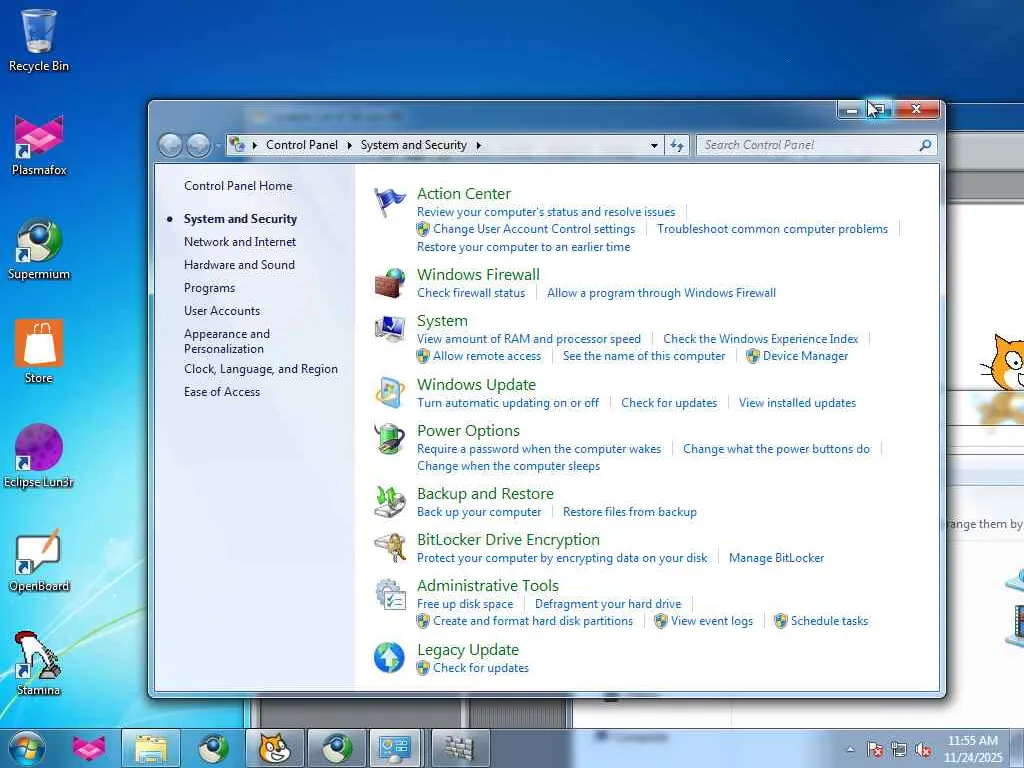Click the Windows Update icon
The image size is (1024, 768).
[389, 393]
